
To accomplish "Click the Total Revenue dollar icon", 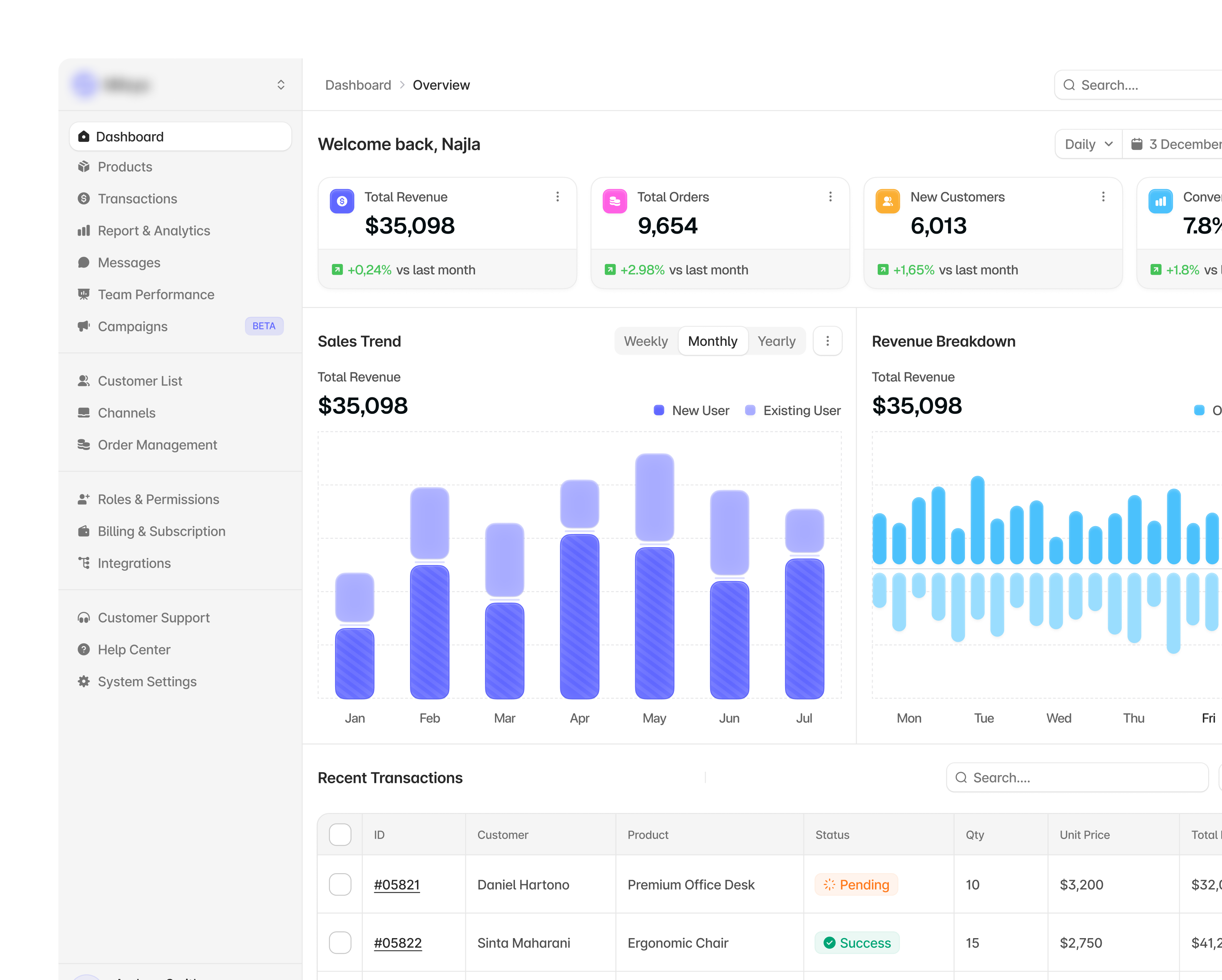I will pyautogui.click(x=342, y=201).
